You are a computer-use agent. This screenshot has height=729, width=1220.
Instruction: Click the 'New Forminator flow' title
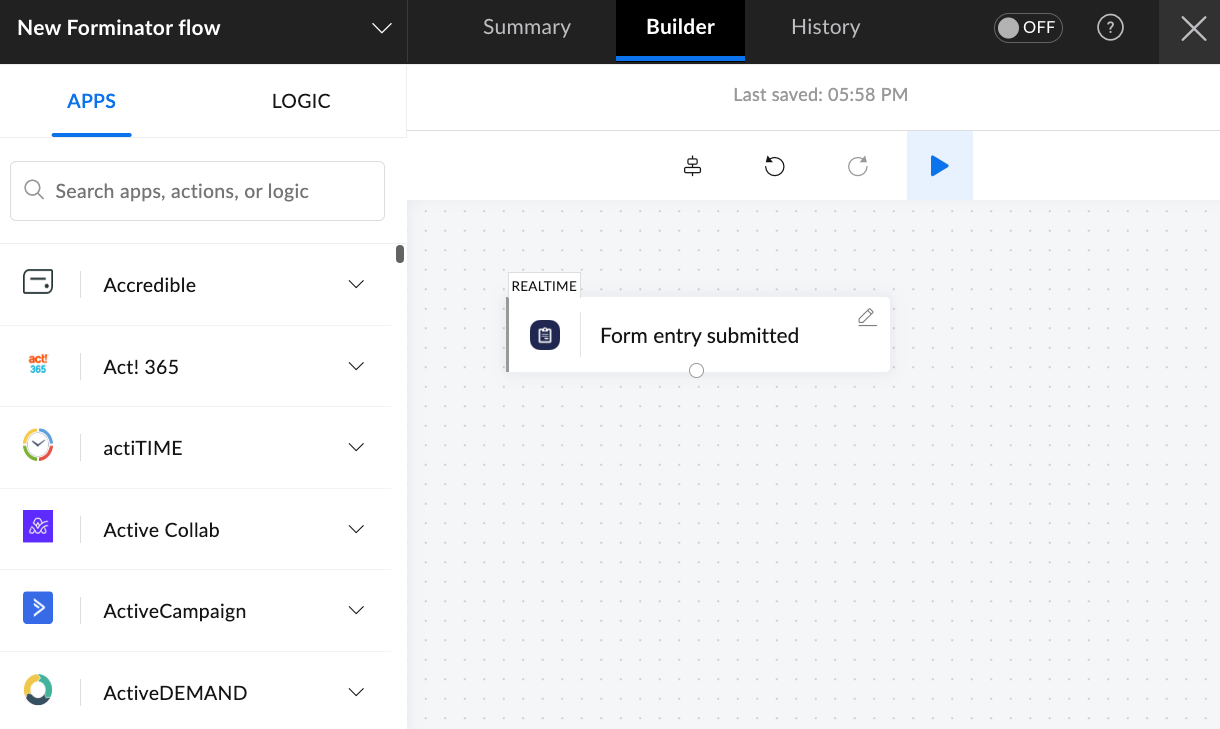tap(119, 28)
